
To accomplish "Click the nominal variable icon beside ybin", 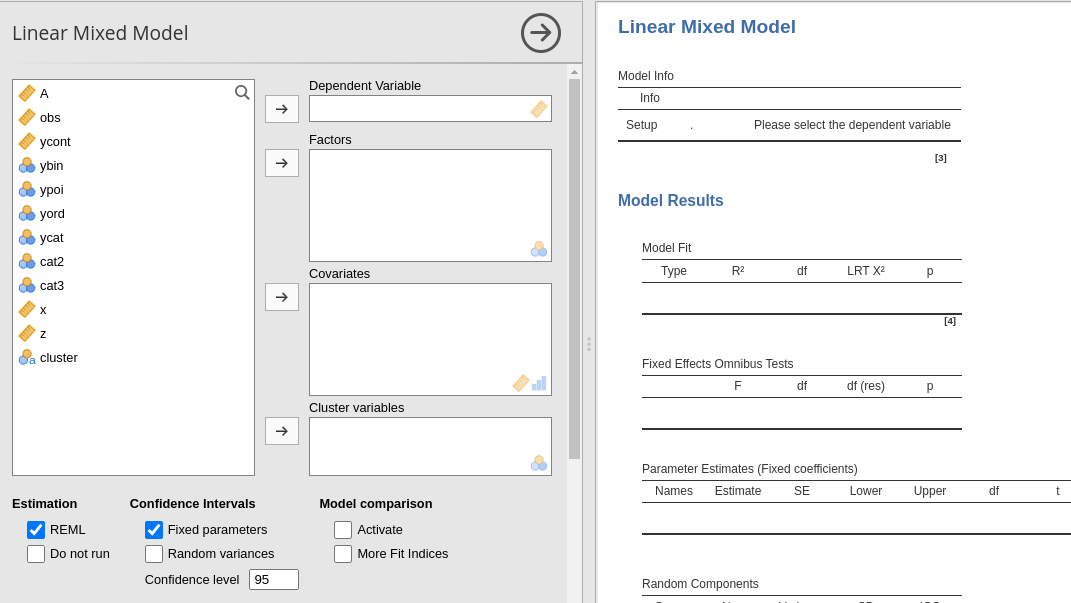I will [27, 165].
